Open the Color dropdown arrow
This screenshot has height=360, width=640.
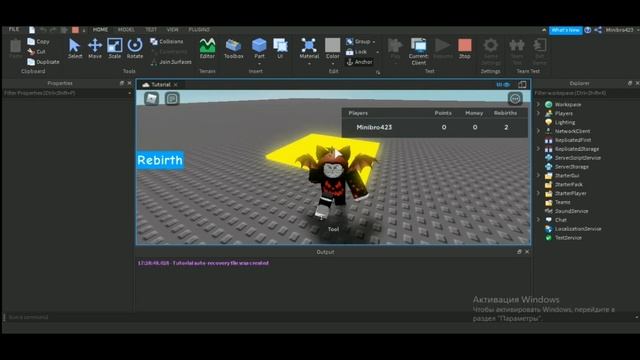pos(332,64)
